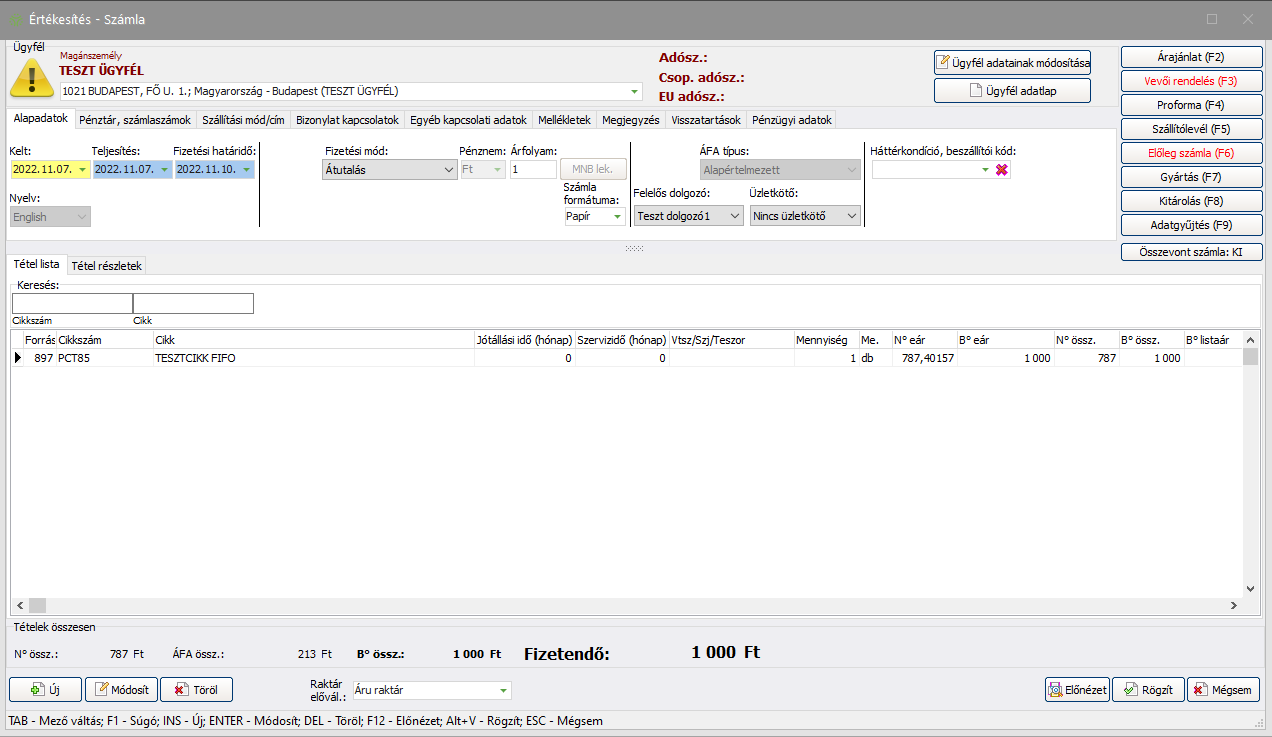Switch to Pénztár, számlaszámok tab

click(135, 120)
